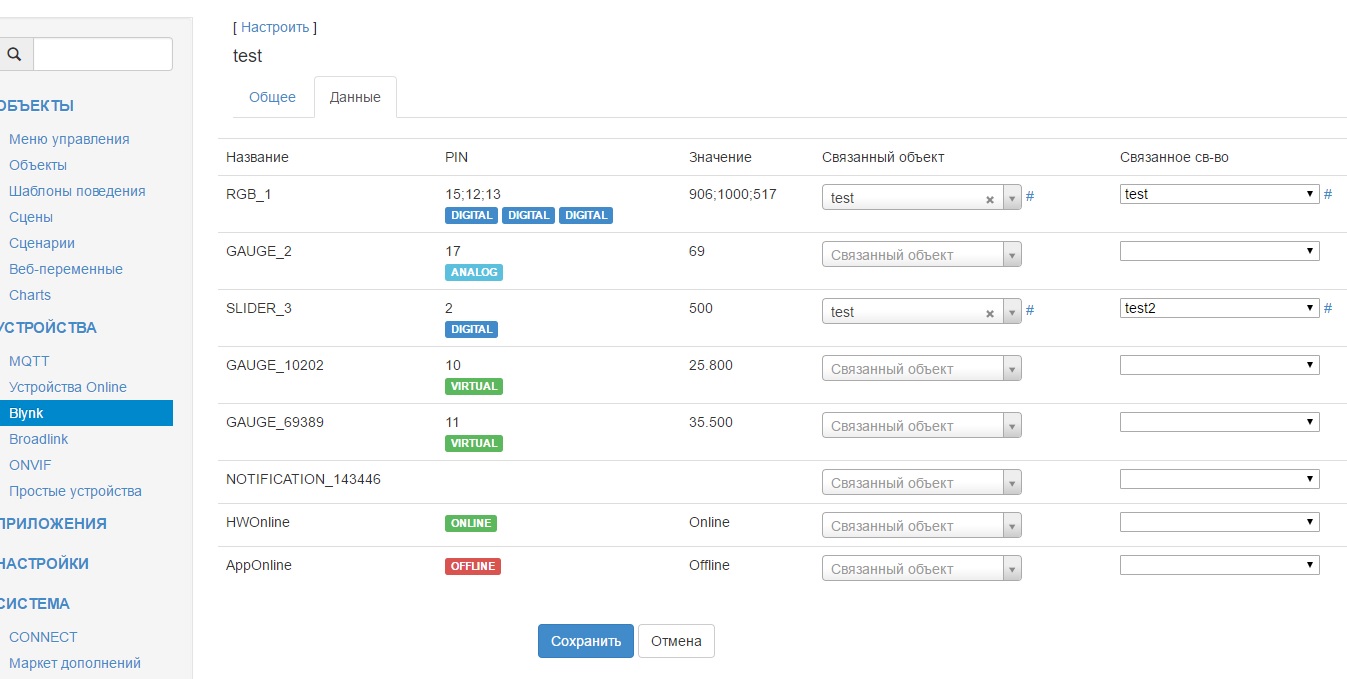1347x679 pixels.
Task: Open the hash link next to RGB_1 linked property
Action: (1328, 194)
